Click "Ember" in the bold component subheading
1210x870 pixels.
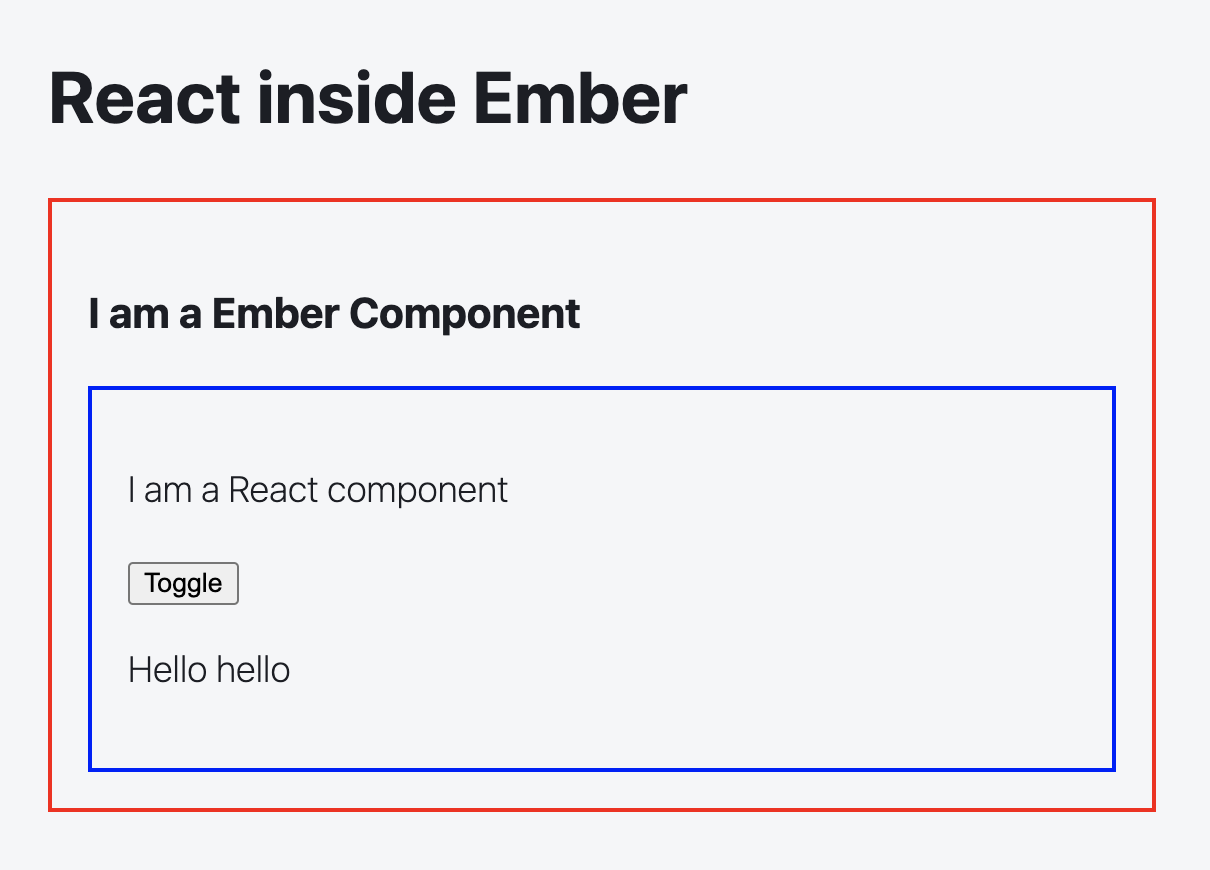(275, 314)
